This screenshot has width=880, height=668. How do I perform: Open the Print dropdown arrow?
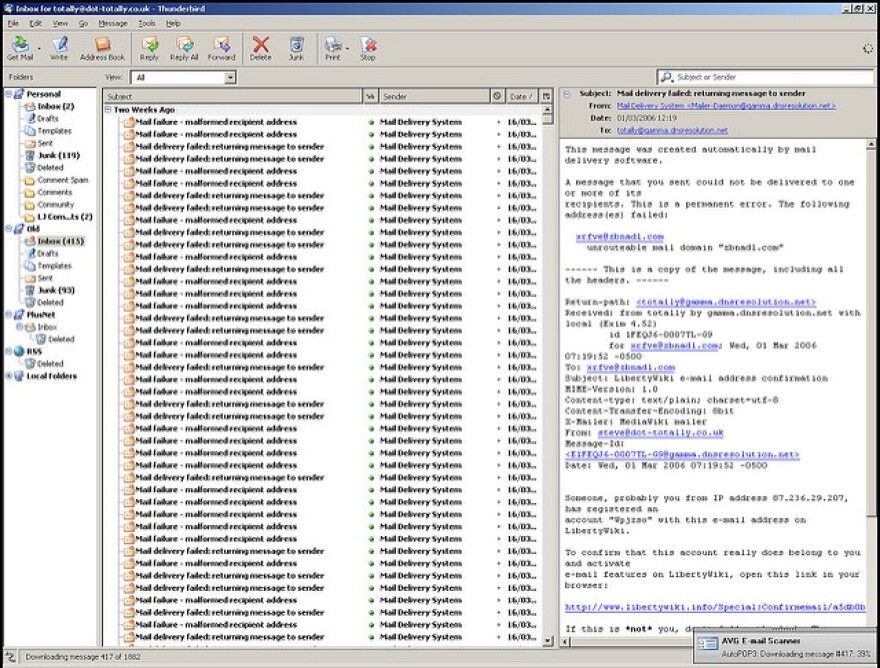click(347, 48)
